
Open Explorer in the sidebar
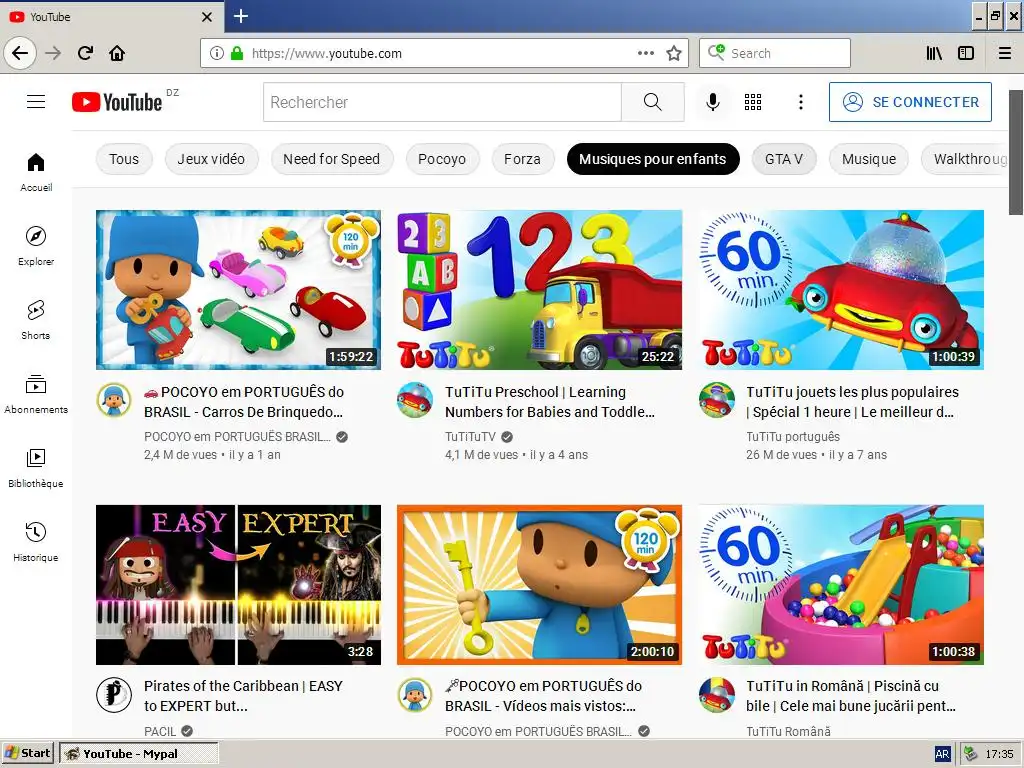click(x=36, y=246)
